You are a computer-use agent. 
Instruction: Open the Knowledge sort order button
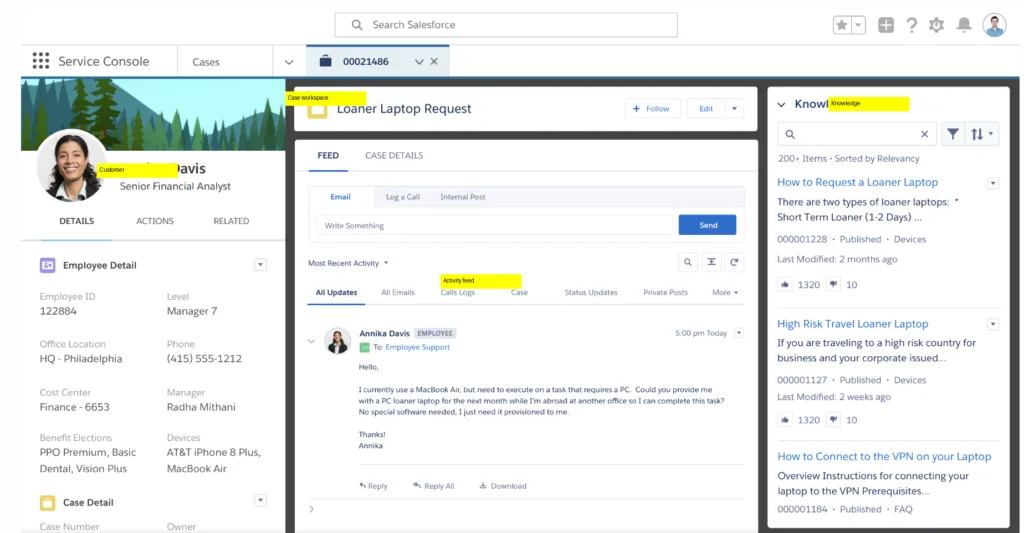tap(982, 134)
